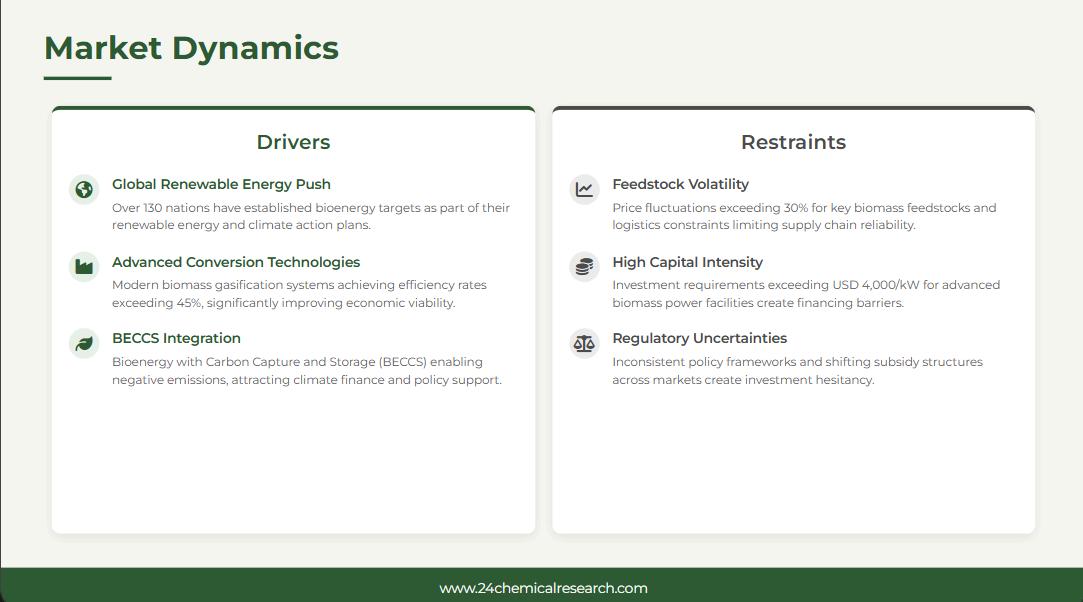Select the High Capital Intensity heading
Viewport: 1083px width, 602px height.
point(687,262)
